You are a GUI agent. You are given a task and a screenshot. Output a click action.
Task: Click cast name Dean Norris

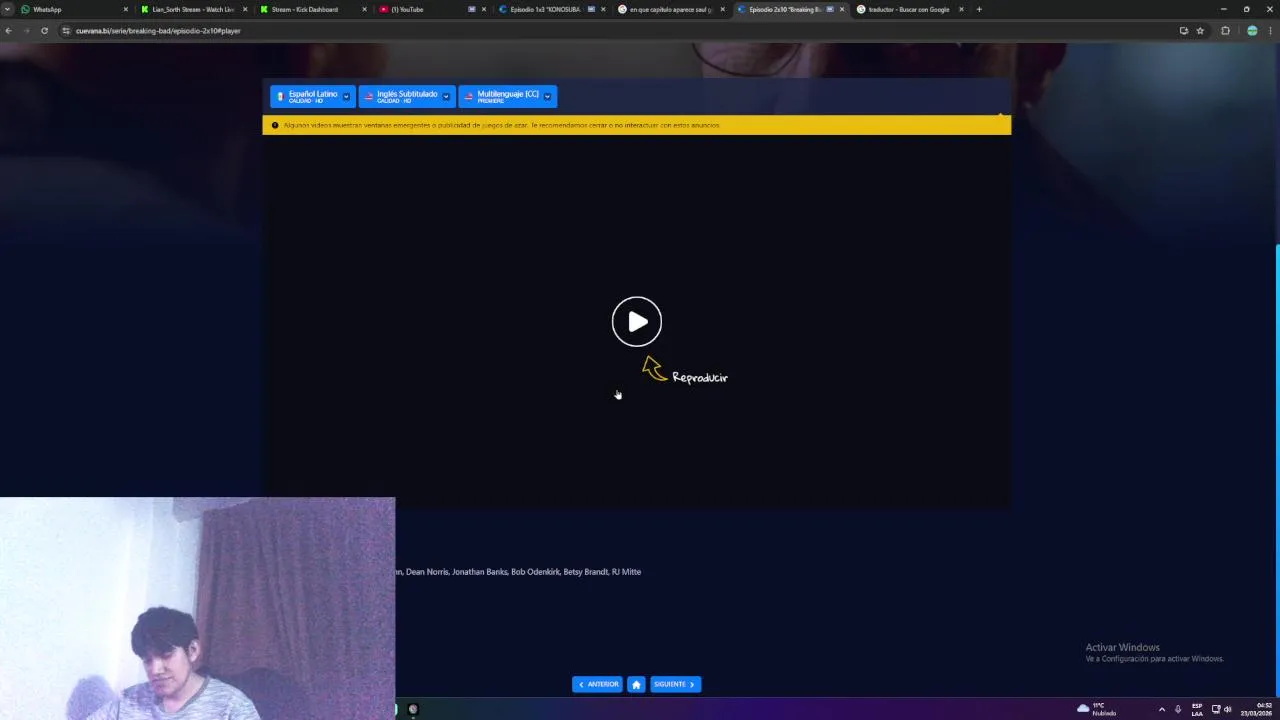point(428,572)
